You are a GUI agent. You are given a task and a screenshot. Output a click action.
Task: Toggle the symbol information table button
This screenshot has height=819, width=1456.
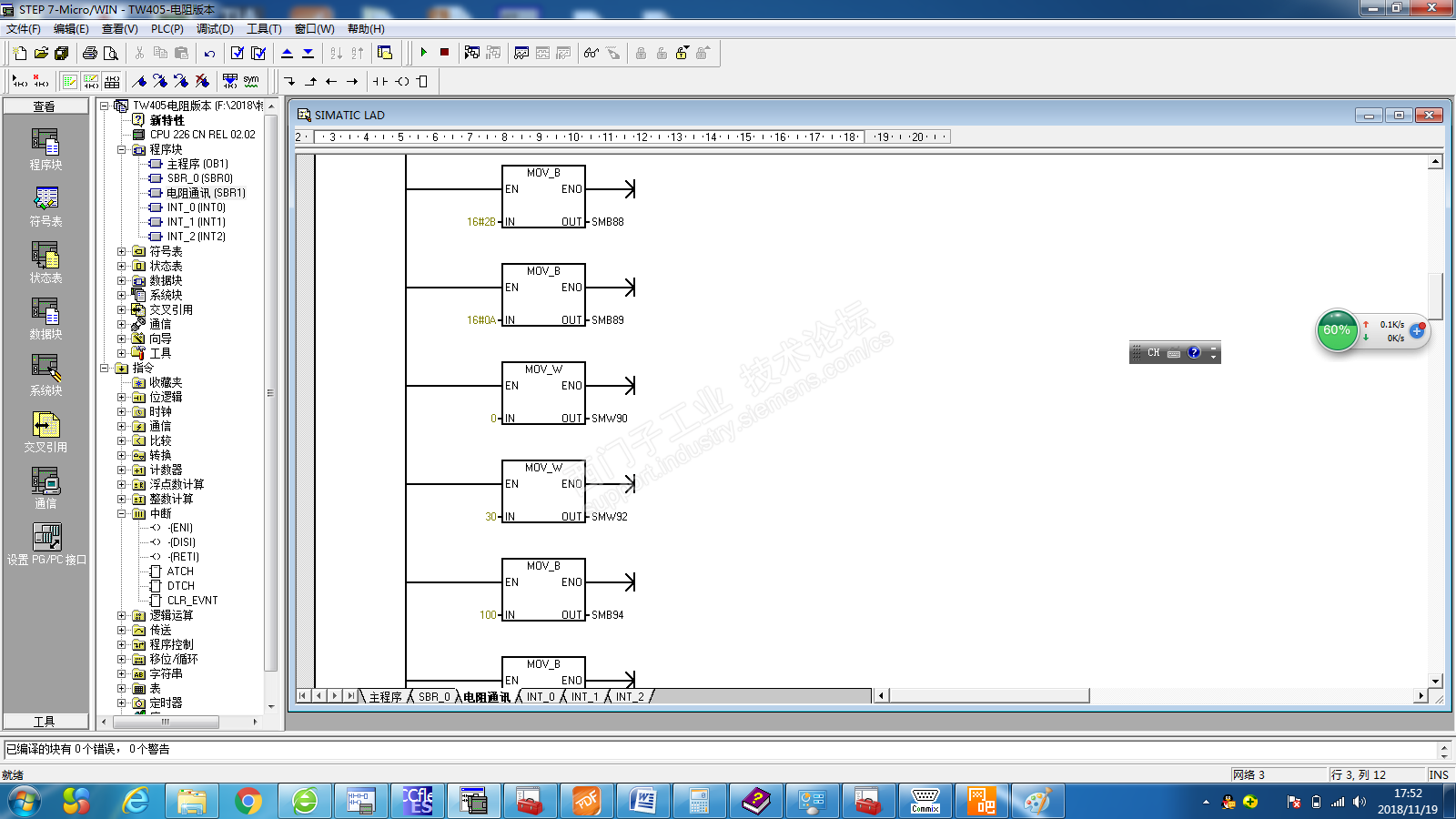[x=112, y=81]
